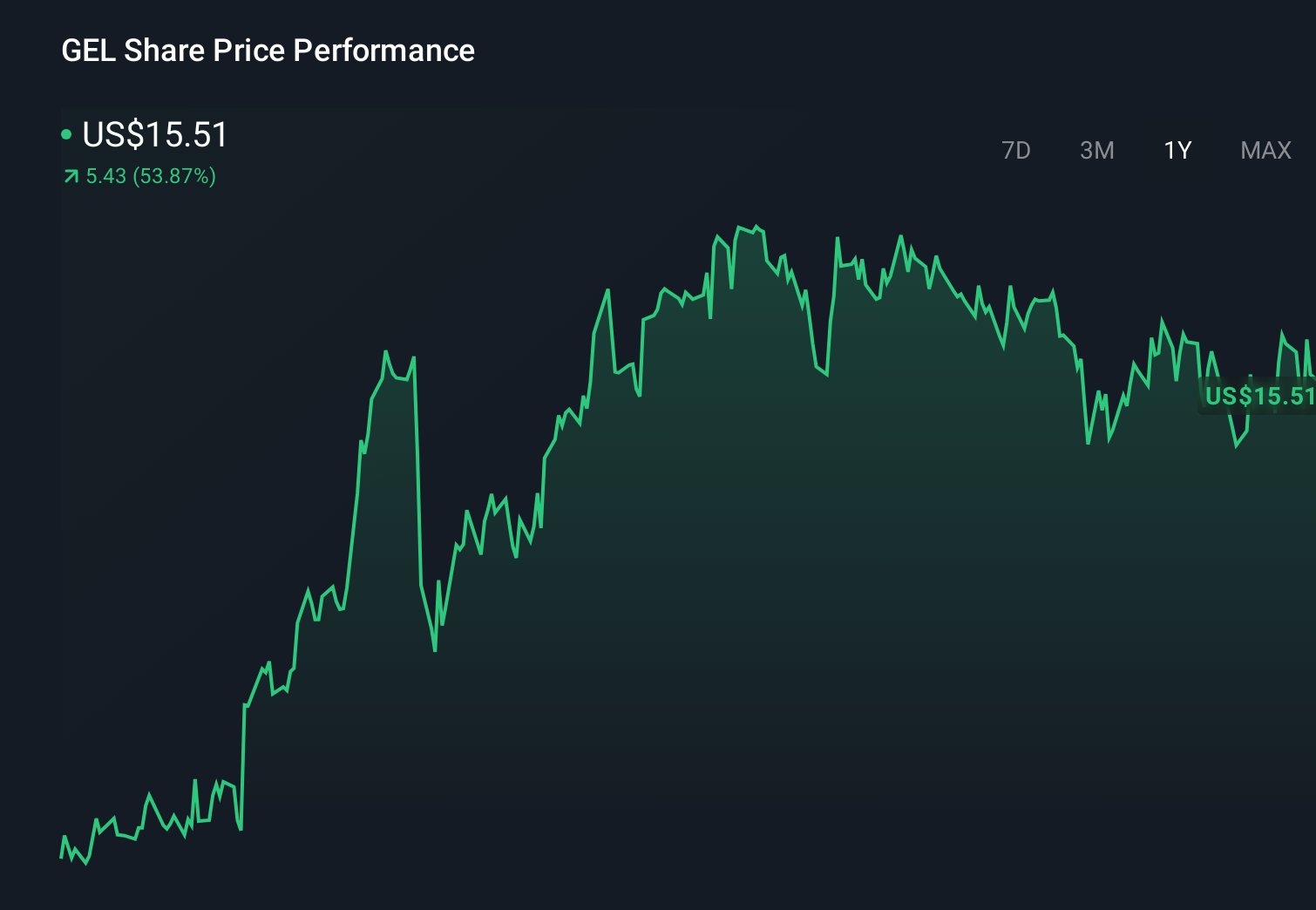This screenshot has height=910, width=1316.
Task: Click the large US$15.51 price display
Action: point(154,134)
